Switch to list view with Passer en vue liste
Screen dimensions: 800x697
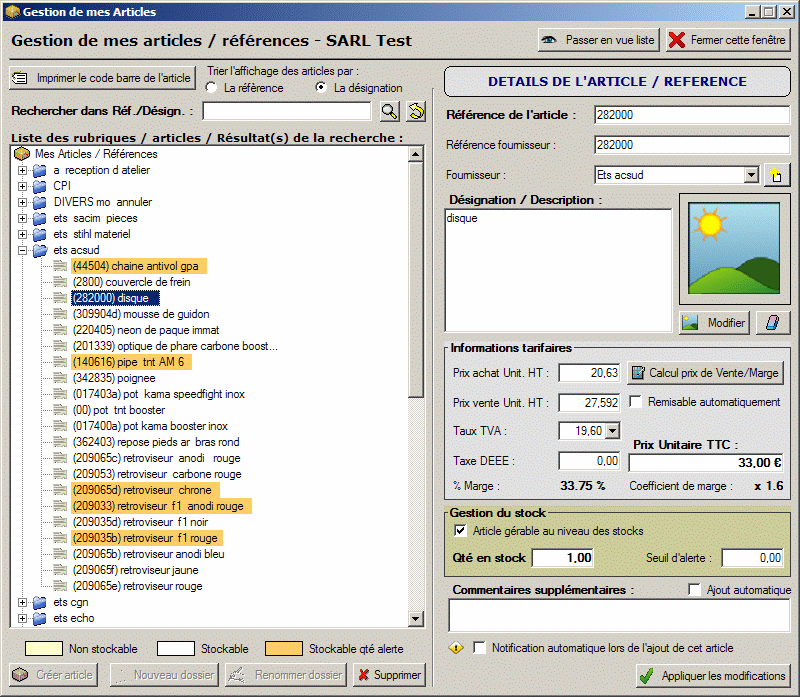598,40
